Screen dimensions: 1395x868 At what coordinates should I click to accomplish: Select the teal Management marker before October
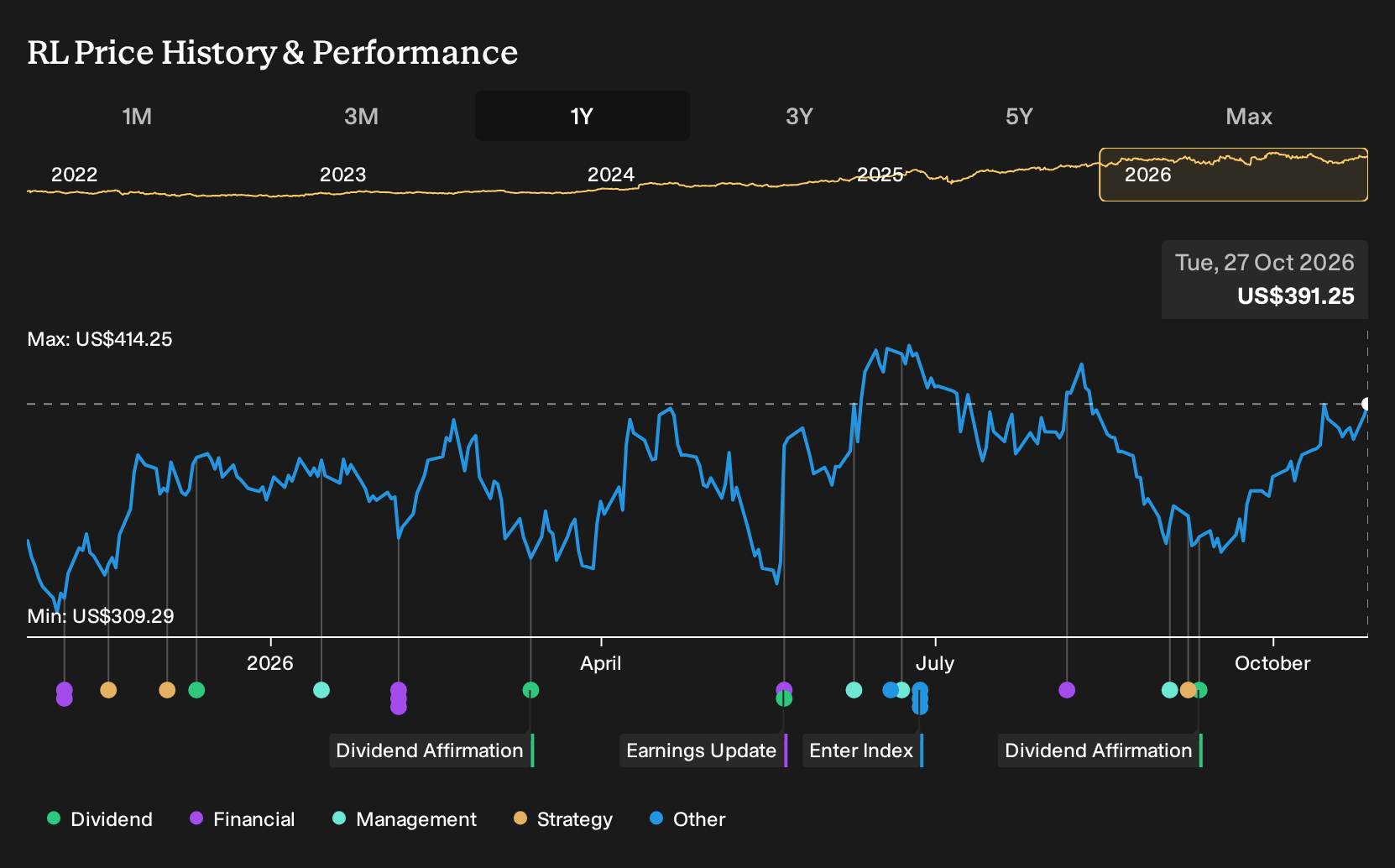[x=1170, y=690]
